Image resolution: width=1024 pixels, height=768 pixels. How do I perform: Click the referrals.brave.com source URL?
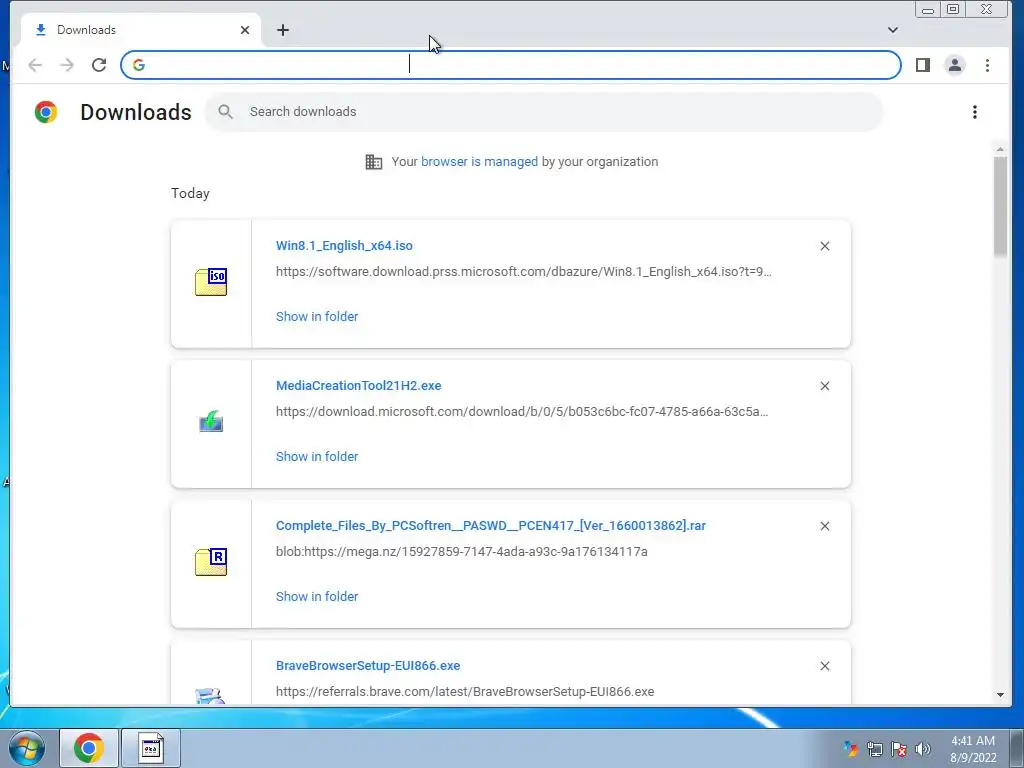pyautogui.click(x=465, y=692)
